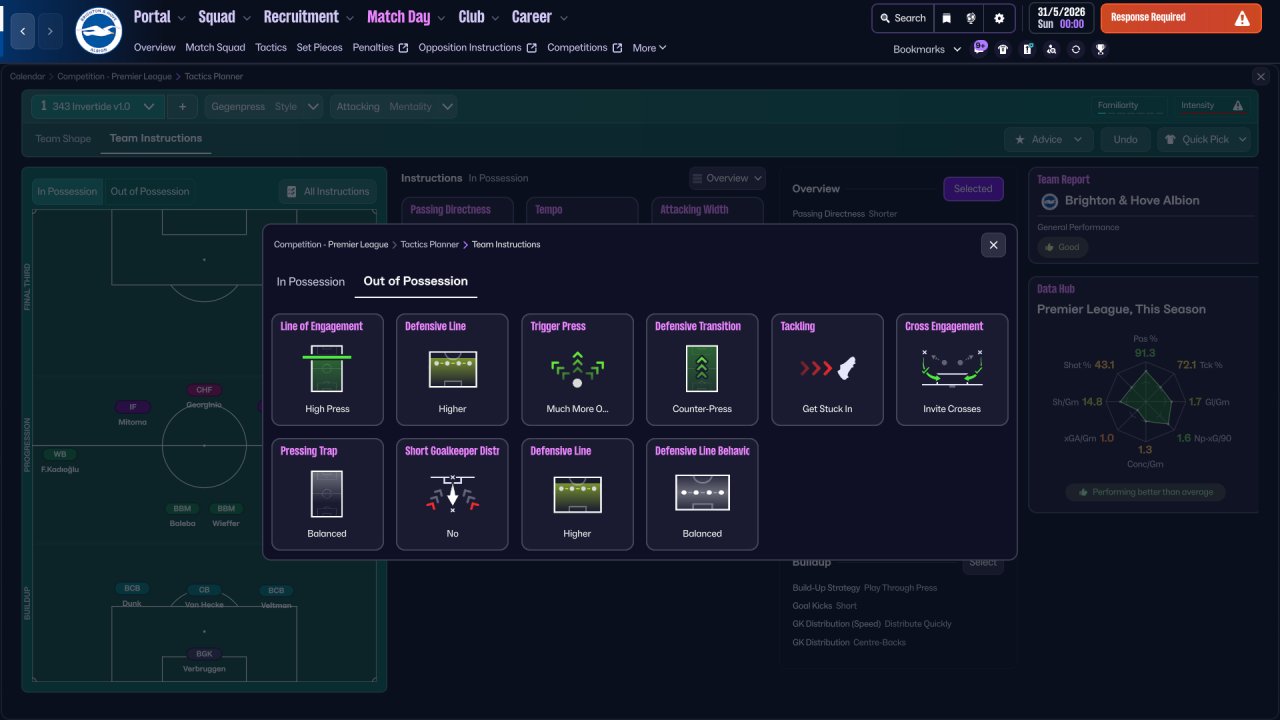Click the Response Required button
1280x720 pixels.
1181,18
